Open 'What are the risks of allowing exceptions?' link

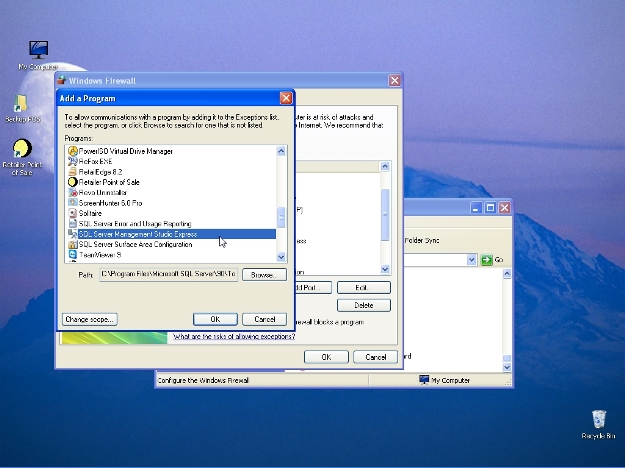click(x=234, y=336)
